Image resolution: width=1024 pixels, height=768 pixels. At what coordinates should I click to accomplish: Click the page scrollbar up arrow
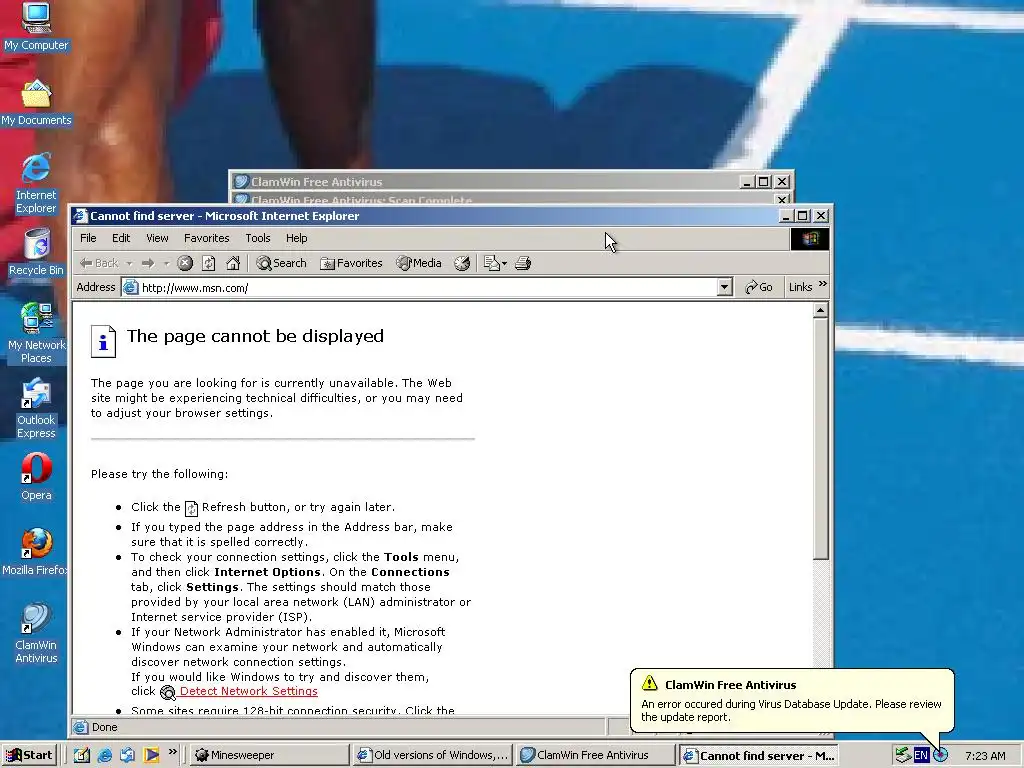[821, 310]
